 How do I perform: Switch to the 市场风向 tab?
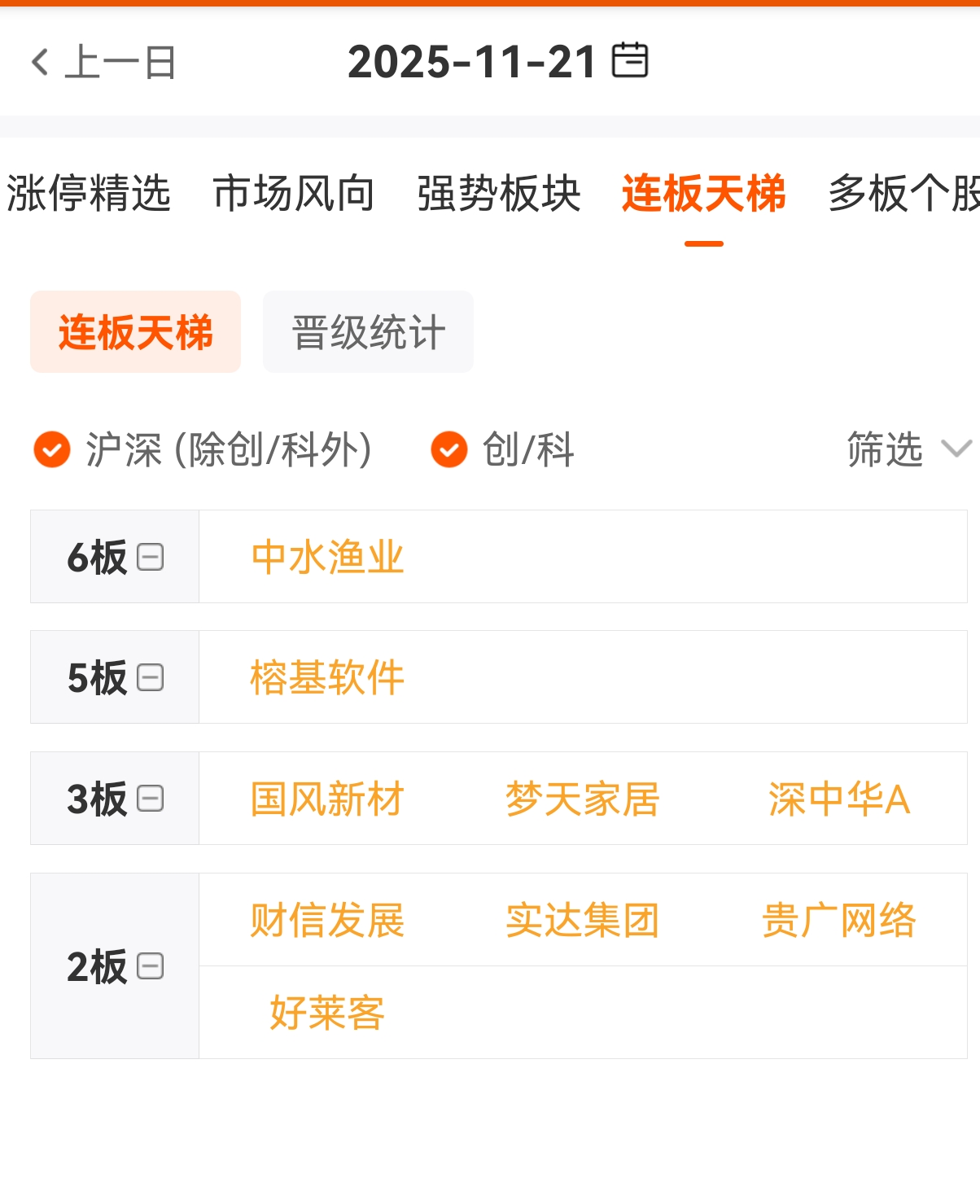pos(294,194)
